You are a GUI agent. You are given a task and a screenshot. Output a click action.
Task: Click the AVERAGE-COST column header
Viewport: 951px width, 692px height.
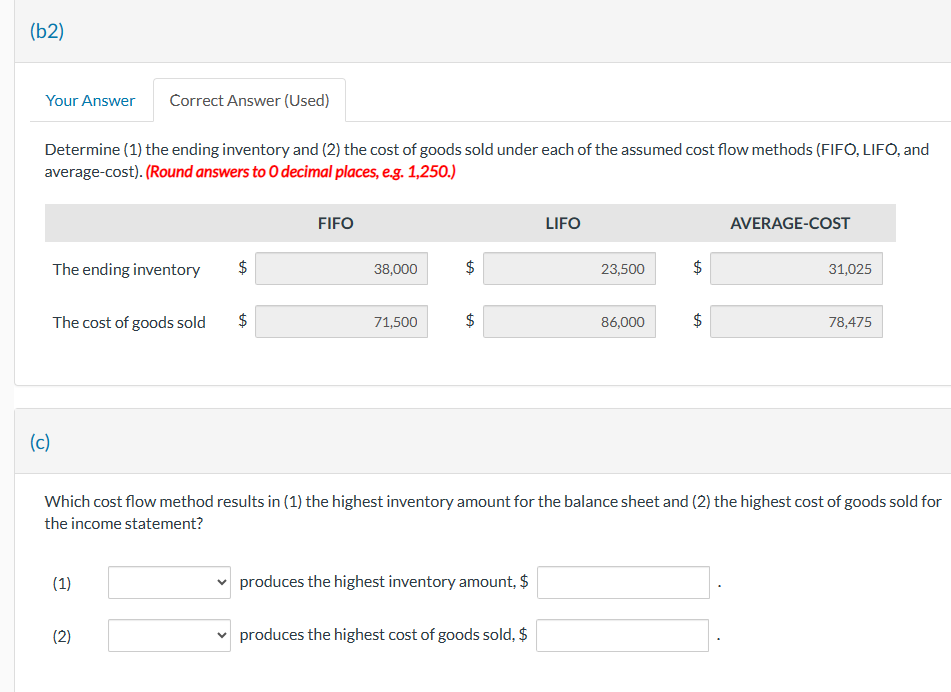[789, 223]
